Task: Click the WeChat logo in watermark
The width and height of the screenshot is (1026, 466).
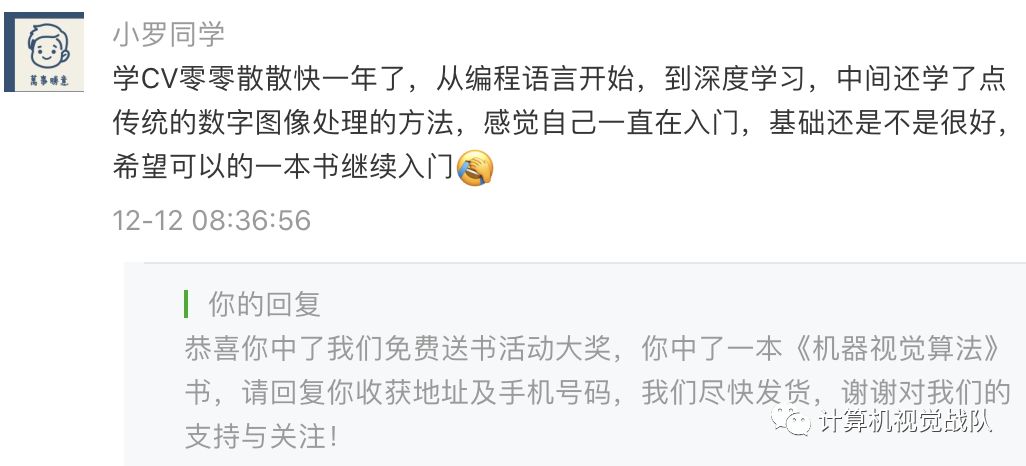Action: coord(790,420)
